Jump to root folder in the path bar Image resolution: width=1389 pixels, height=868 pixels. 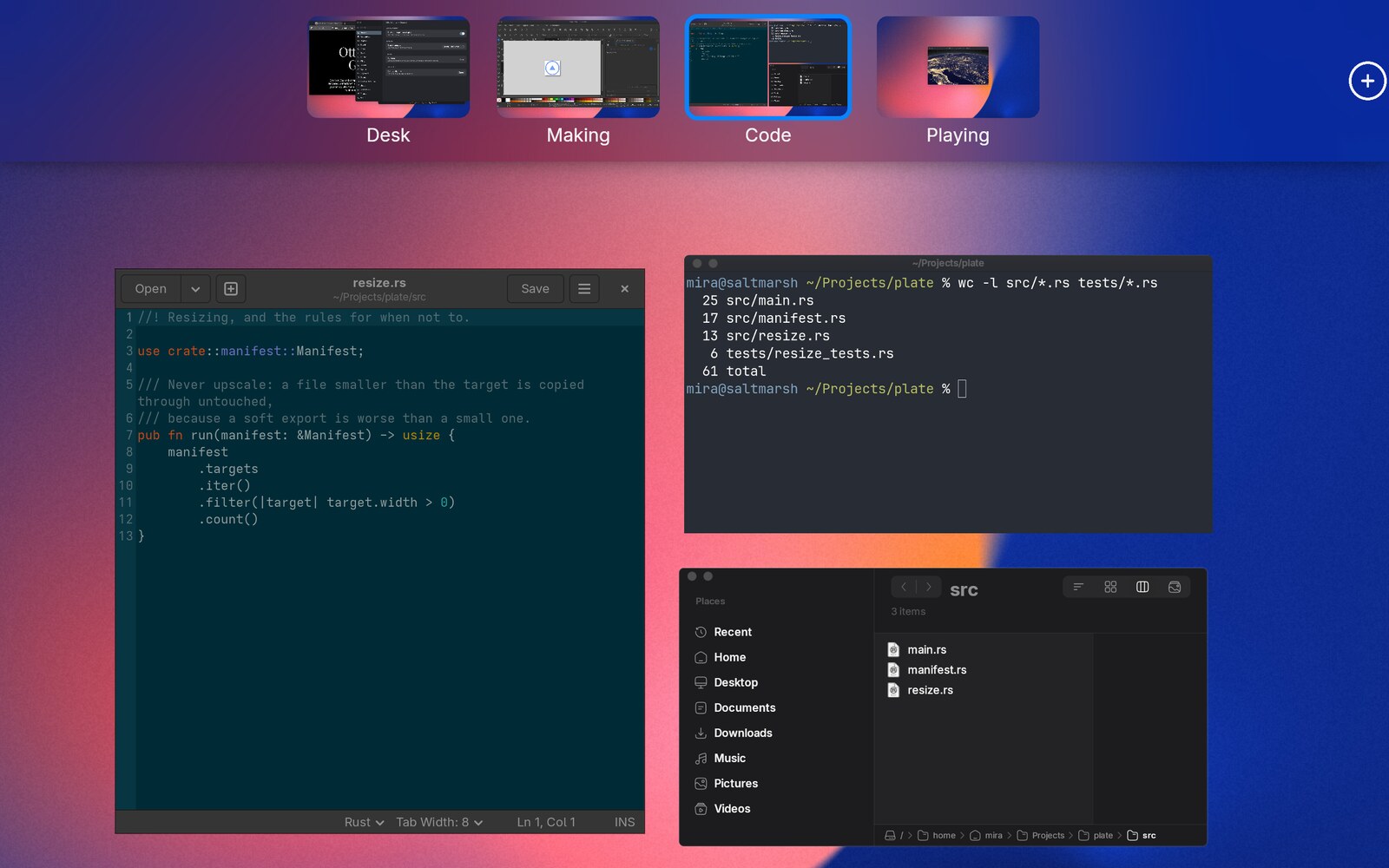point(894,836)
